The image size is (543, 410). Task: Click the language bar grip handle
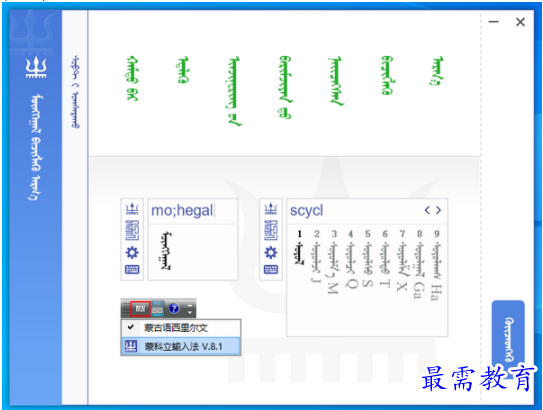126,309
